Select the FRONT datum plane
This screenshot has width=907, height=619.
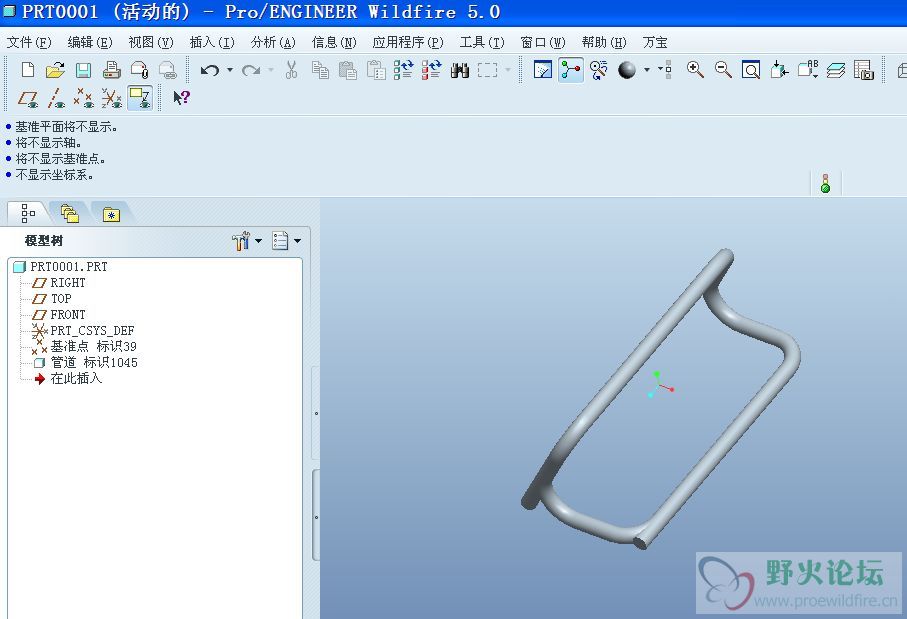58,315
